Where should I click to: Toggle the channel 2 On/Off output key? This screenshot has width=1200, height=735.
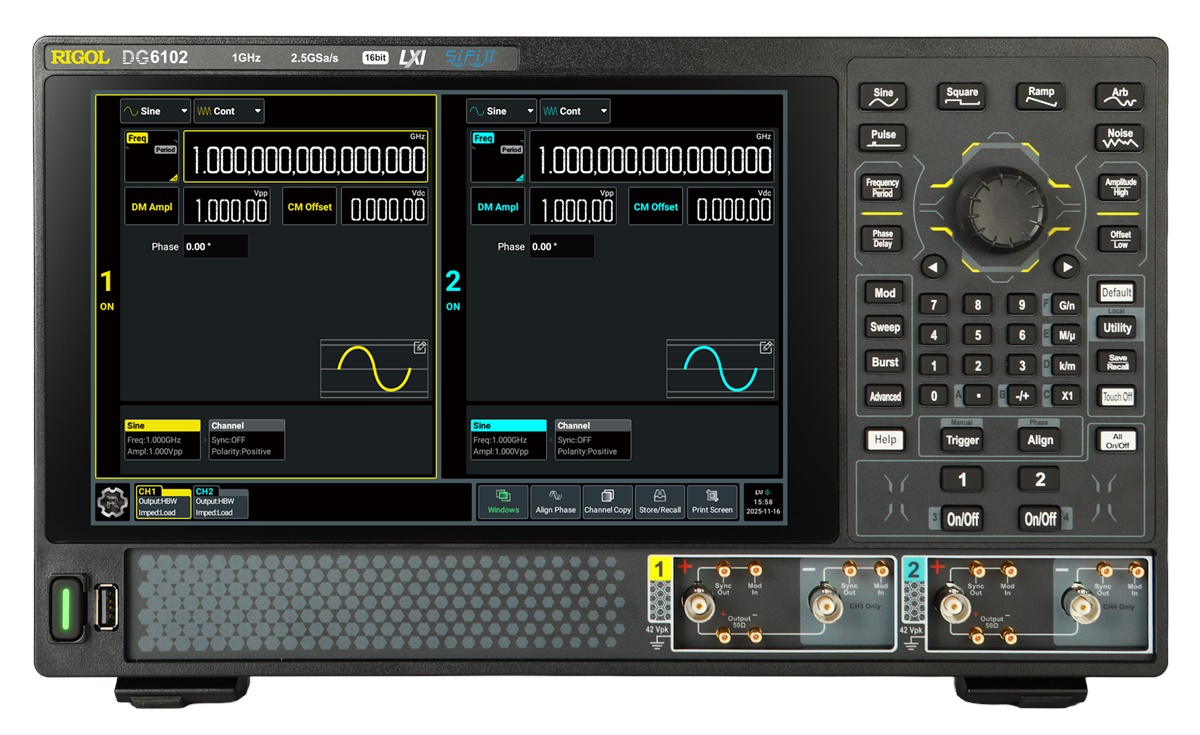(x=1039, y=518)
